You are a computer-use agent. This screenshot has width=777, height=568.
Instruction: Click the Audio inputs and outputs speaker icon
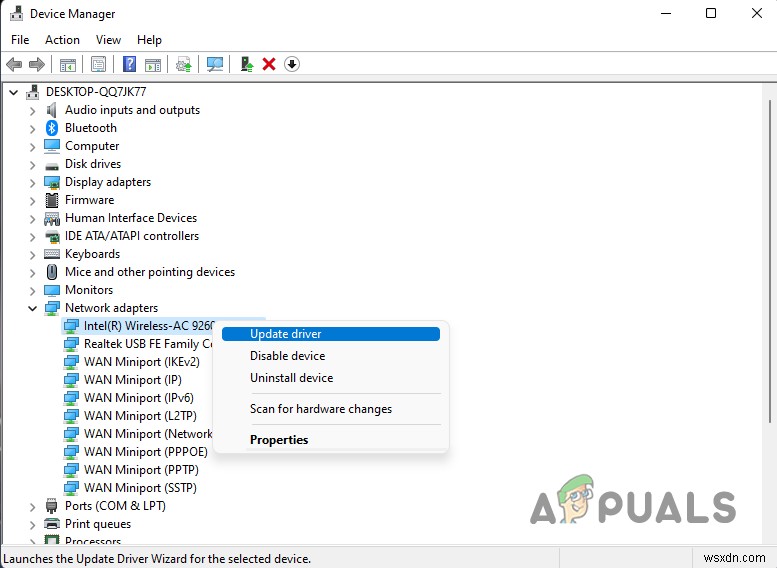[x=52, y=110]
